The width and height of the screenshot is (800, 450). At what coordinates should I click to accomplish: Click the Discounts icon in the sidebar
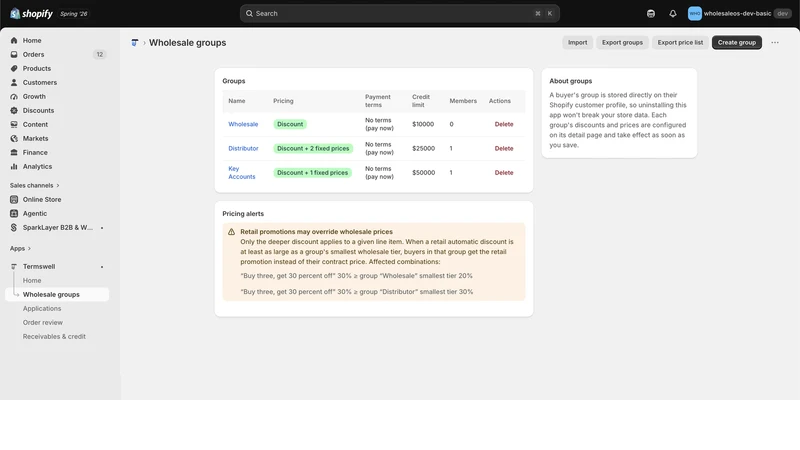(x=14, y=110)
